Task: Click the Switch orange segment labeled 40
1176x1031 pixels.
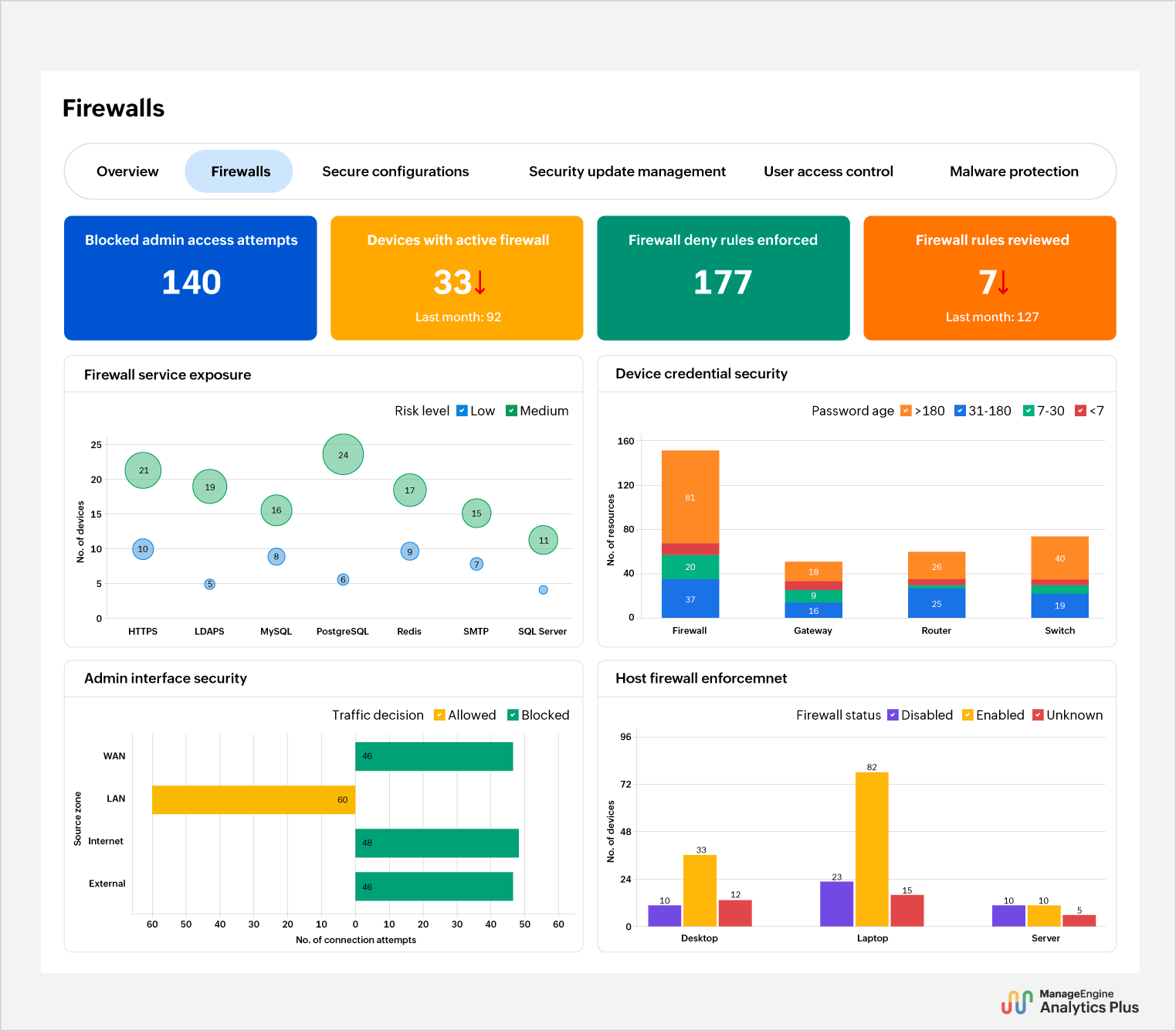Action: coord(1060,558)
